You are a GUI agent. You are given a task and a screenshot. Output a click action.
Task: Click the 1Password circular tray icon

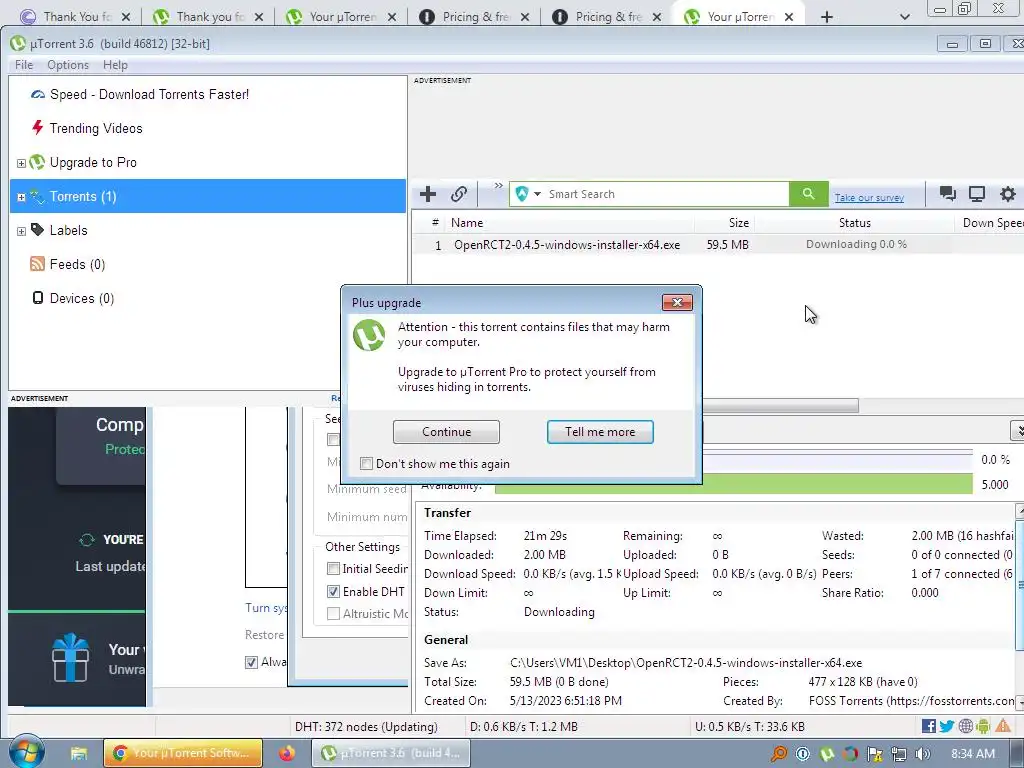[803, 754]
